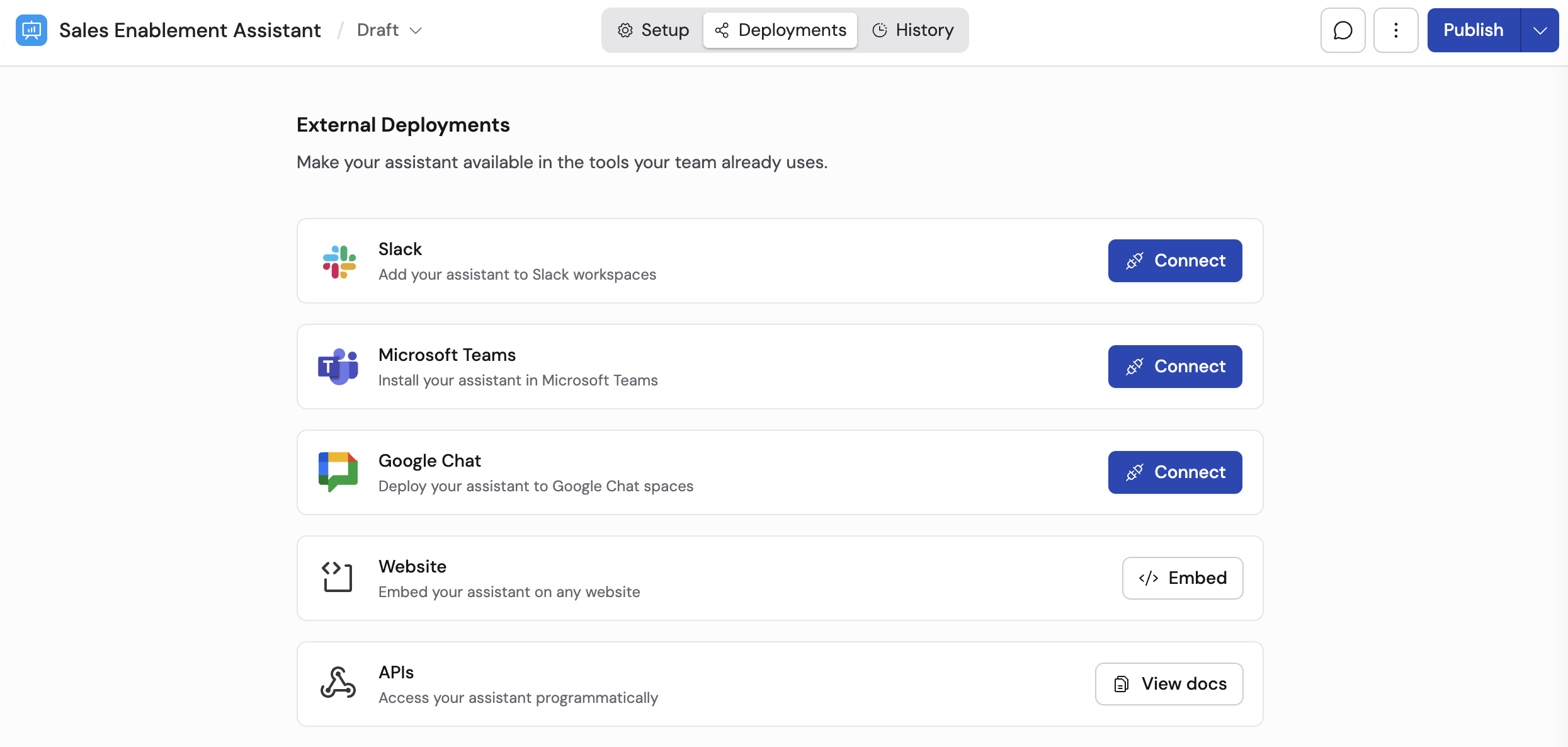Open the Setup tab

point(653,30)
